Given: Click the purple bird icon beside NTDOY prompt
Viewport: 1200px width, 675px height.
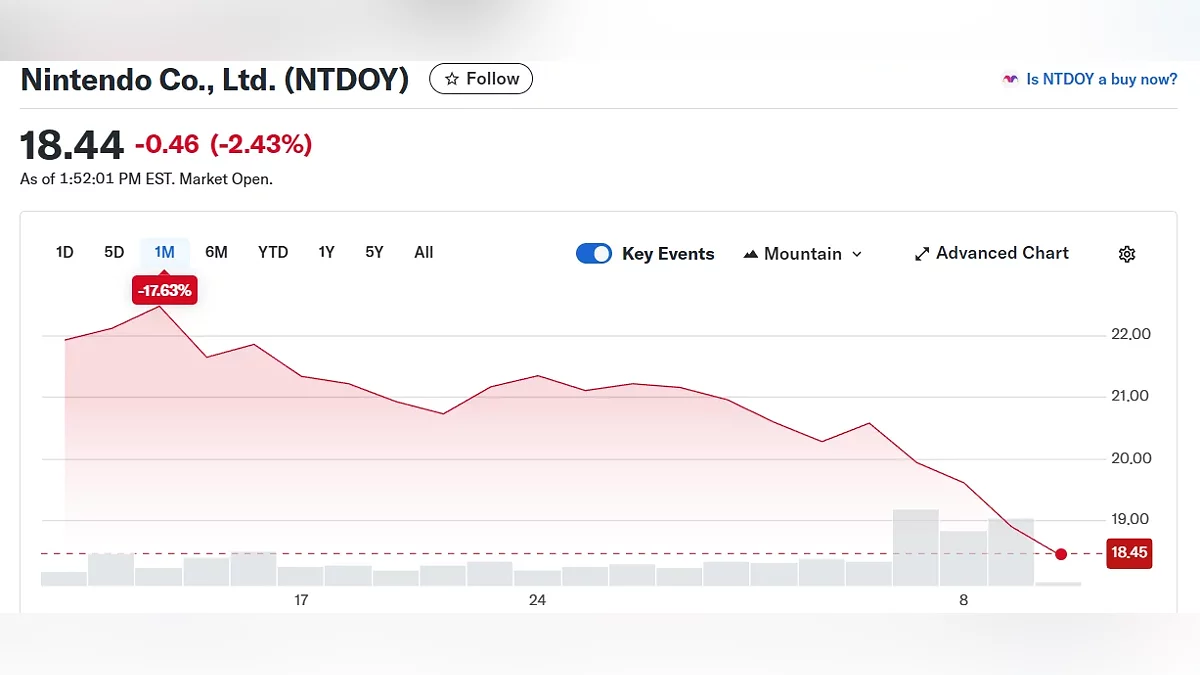Looking at the screenshot, I should 1010,79.
